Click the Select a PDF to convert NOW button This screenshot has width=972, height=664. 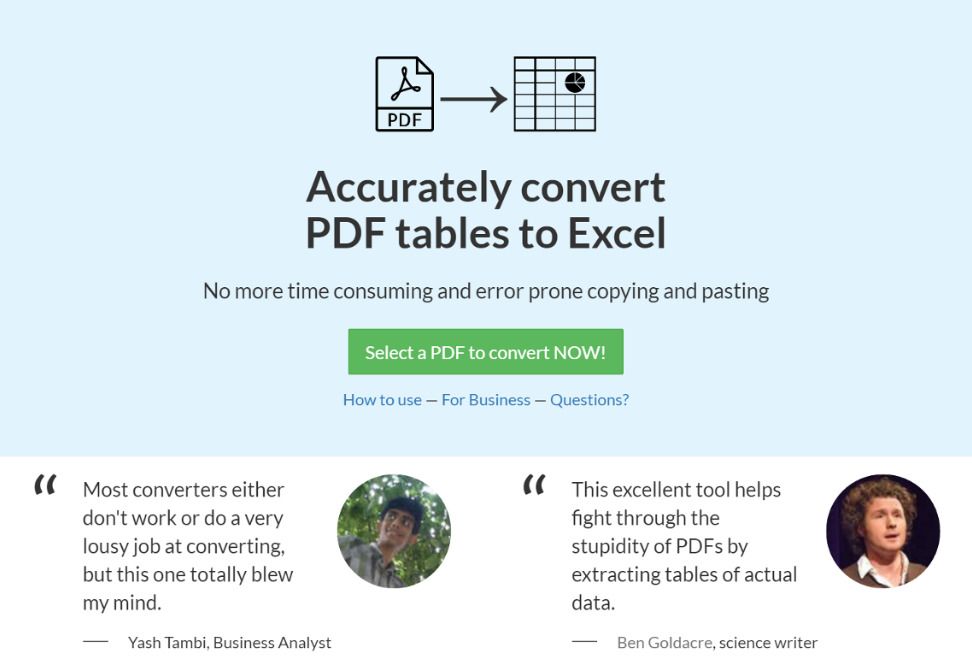point(485,351)
